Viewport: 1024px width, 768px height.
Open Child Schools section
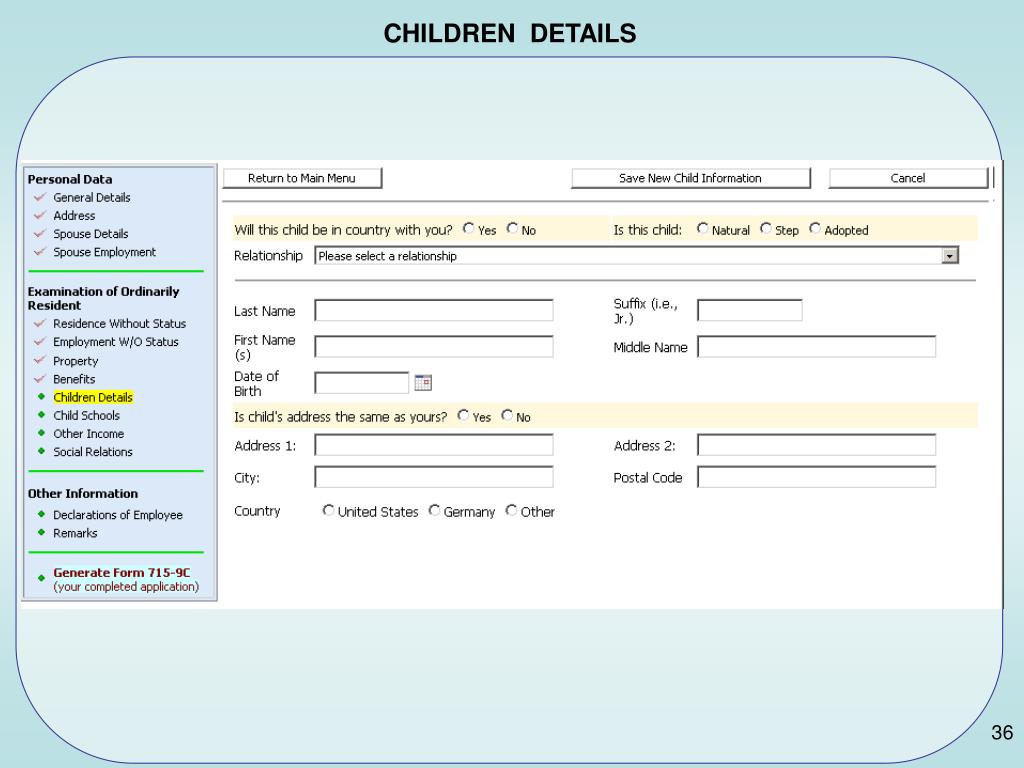pyautogui.click(x=87, y=415)
